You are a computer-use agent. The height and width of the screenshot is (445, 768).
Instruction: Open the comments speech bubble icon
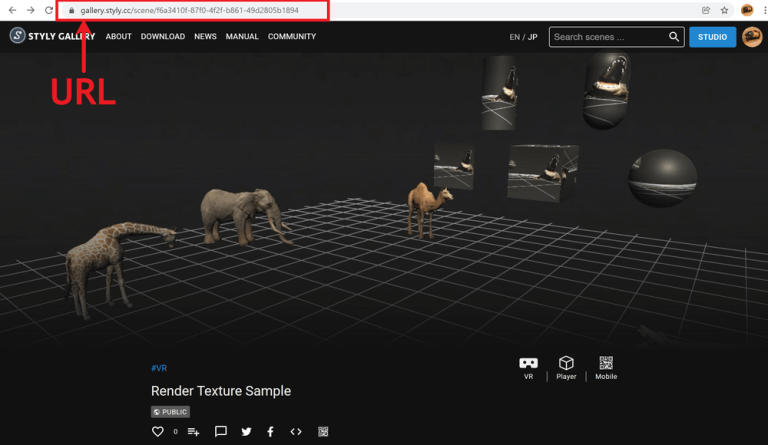(x=221, y=432)
